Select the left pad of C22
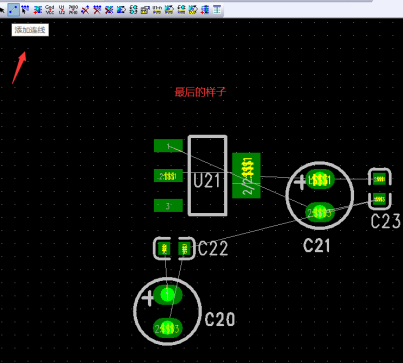Viewport: 403px width, 363px height. click(164, 249)
